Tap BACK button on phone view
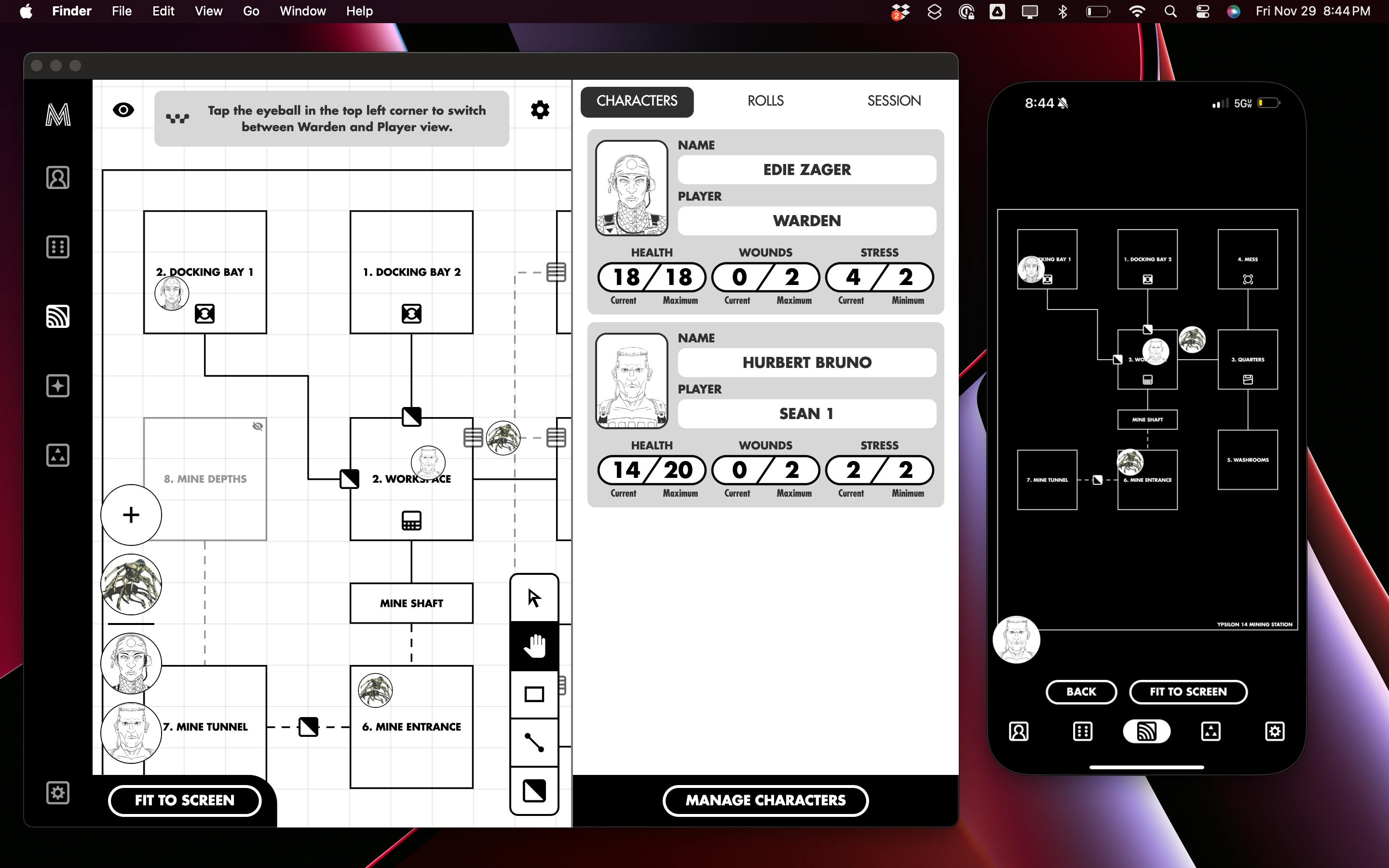Viewport: 1389px width, 868px height. (x=1081, y=692)
